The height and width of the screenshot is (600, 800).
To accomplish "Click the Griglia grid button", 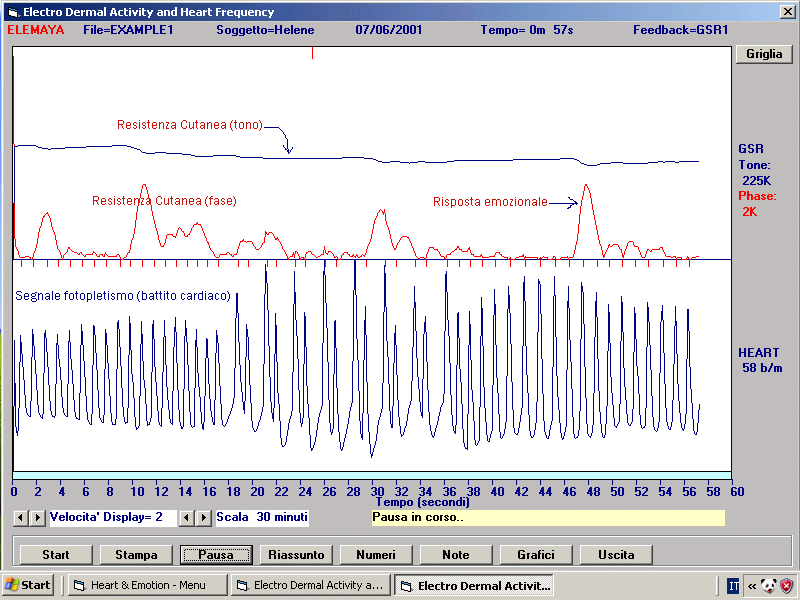I will pos(764,54).
